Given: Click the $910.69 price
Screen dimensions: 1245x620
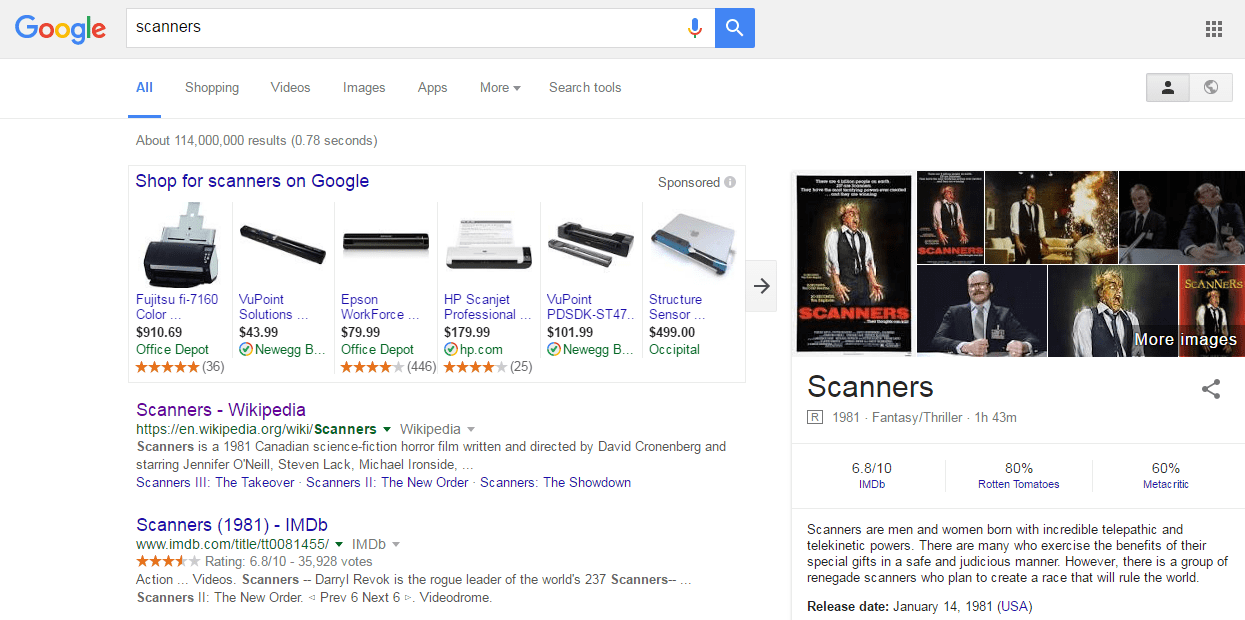Looking at the screenshot, I should [x=159, y=332].
